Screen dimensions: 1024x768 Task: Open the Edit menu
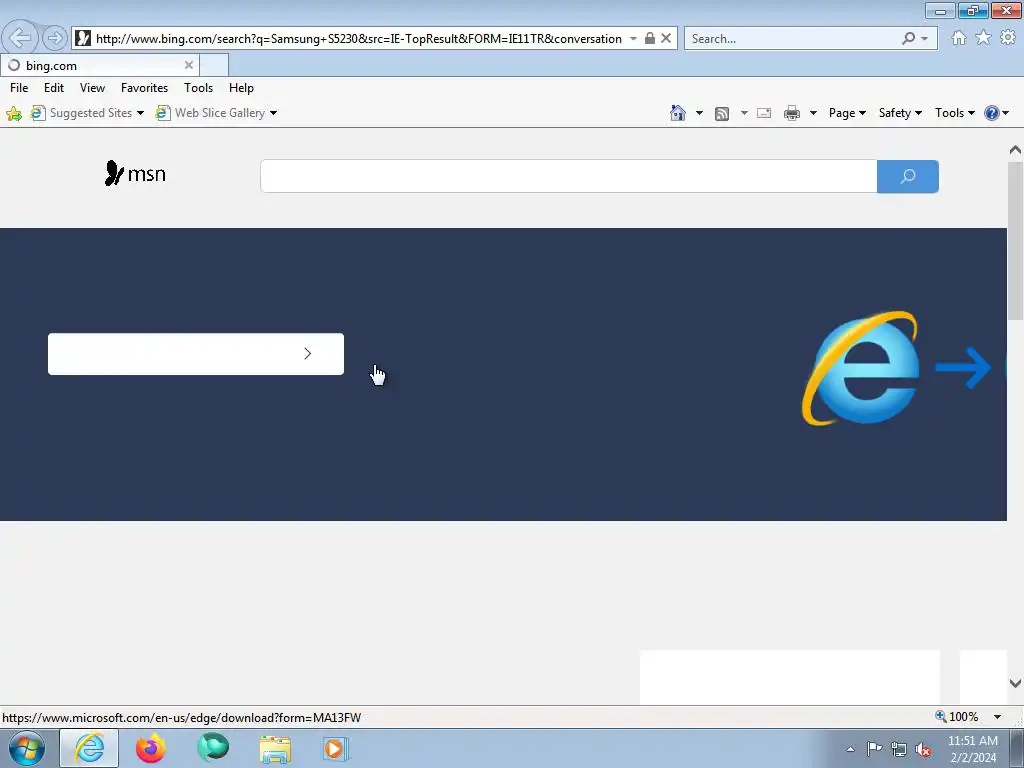point(54,88)
